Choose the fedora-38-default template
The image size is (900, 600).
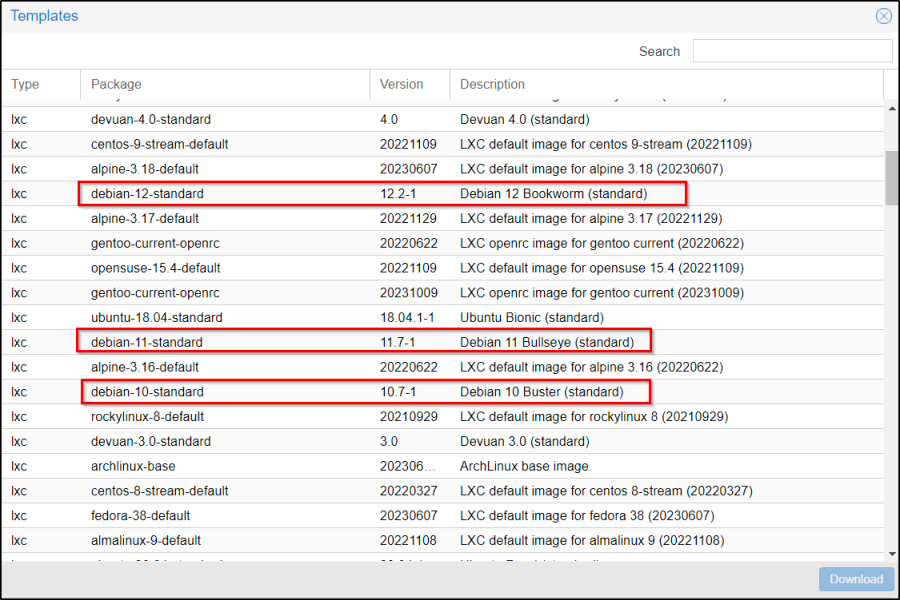point(140,516)
